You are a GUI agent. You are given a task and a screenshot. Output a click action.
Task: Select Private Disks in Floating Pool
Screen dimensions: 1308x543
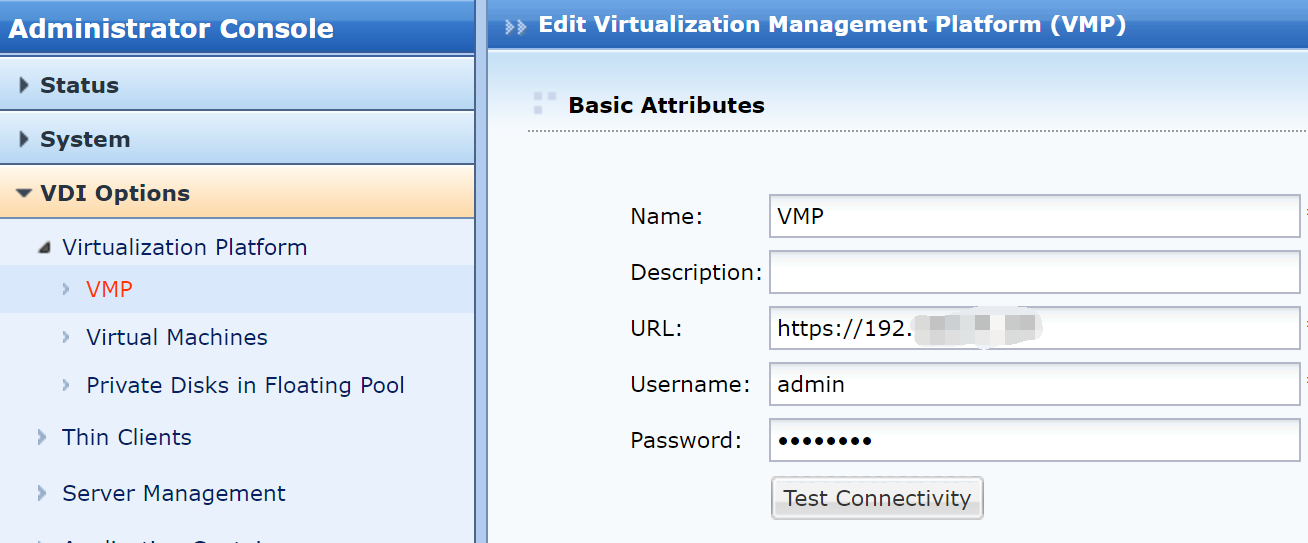[x=245, y=386]
